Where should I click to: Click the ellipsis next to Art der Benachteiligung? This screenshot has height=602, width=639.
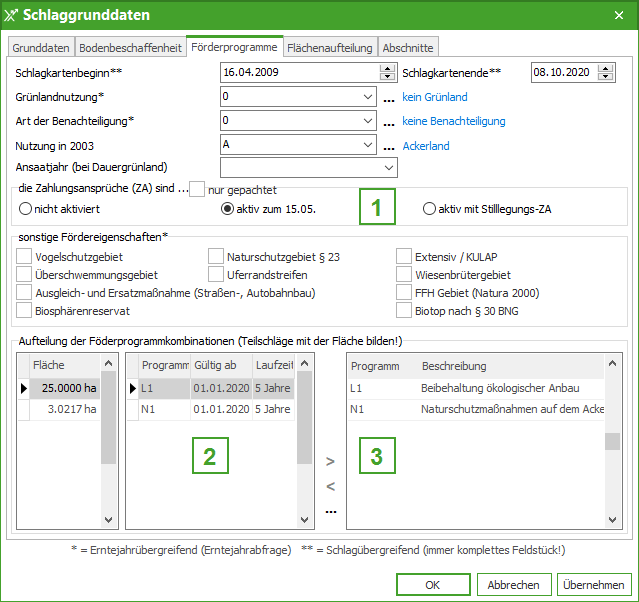(389, 122)
